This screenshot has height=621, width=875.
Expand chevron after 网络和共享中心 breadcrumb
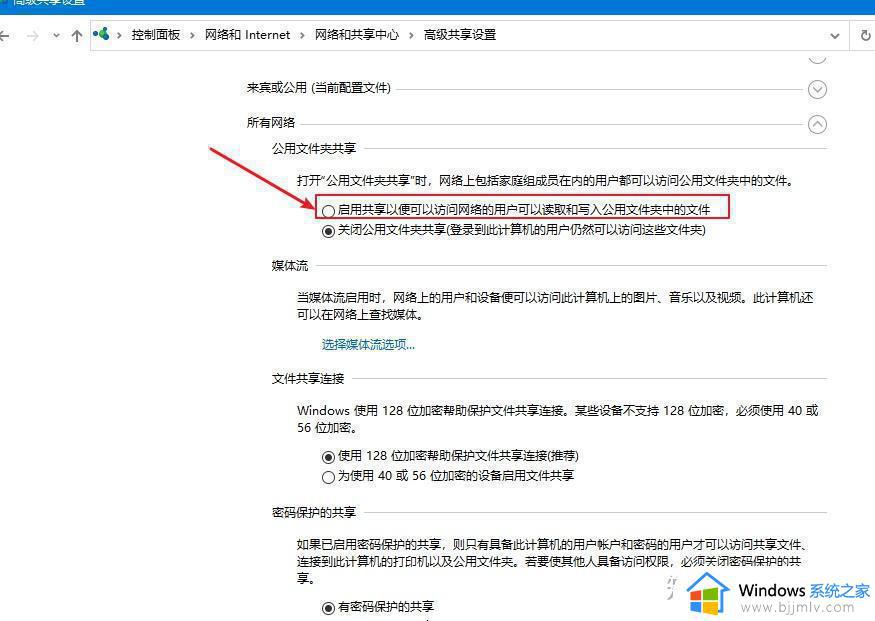pyautogui.click(x=411, y=35)
